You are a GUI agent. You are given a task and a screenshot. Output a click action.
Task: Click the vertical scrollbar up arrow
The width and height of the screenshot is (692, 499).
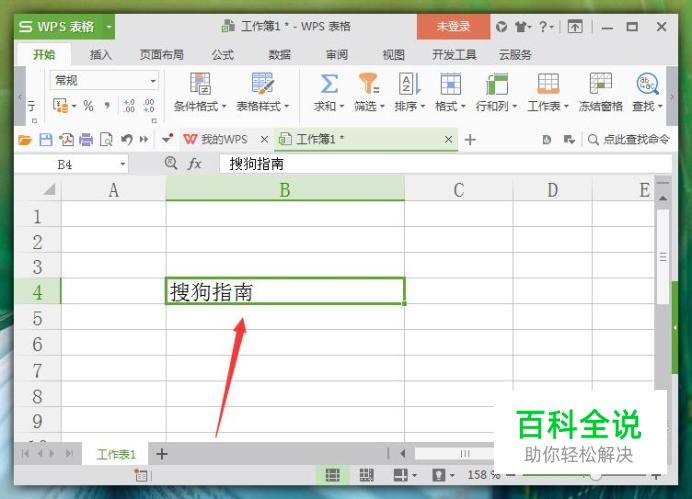(x=662, y=199)
